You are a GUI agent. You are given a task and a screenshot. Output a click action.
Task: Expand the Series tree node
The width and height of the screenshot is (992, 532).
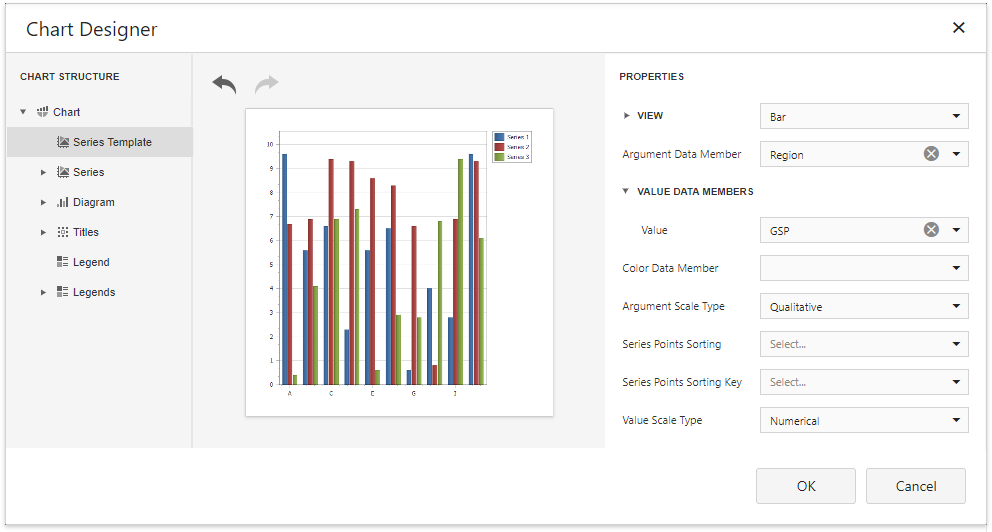pyautogui.click(x=43, y=172)
